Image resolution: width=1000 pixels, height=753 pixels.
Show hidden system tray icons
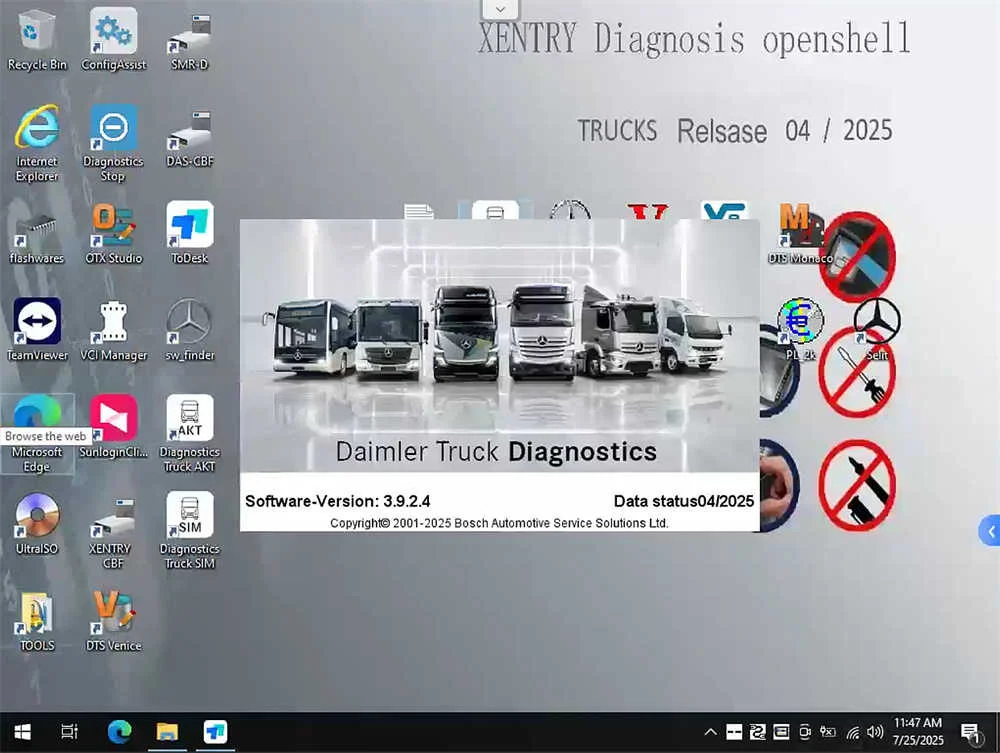click(710, 732)
